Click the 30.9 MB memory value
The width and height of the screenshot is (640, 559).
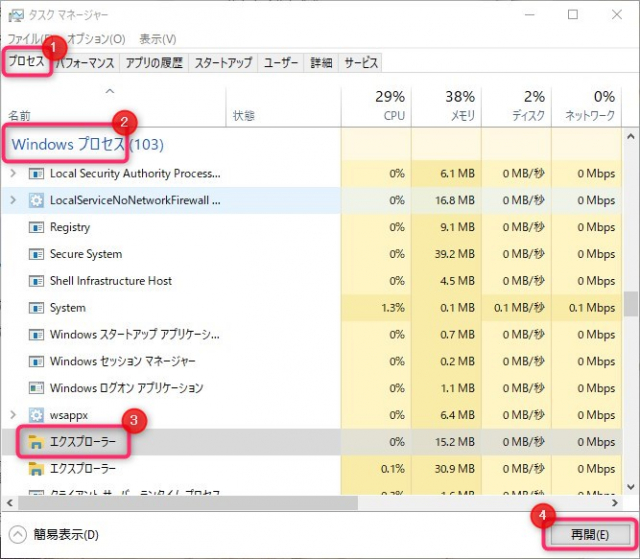point(455,468)
